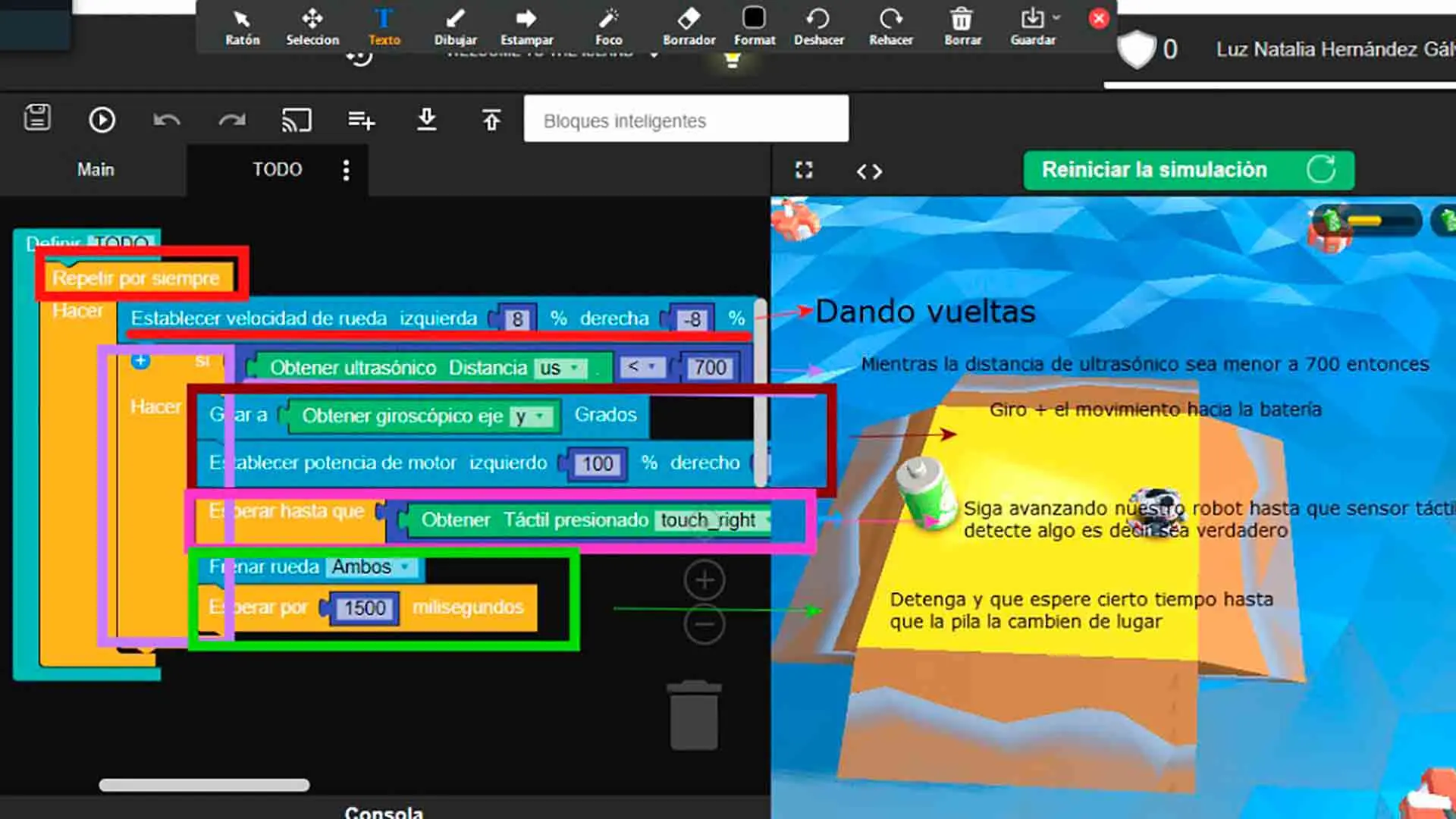The width and height of the screenshot is (1456, 819).
Task: Activate the Texto annotation tool
Action: [x=384, y=27]
